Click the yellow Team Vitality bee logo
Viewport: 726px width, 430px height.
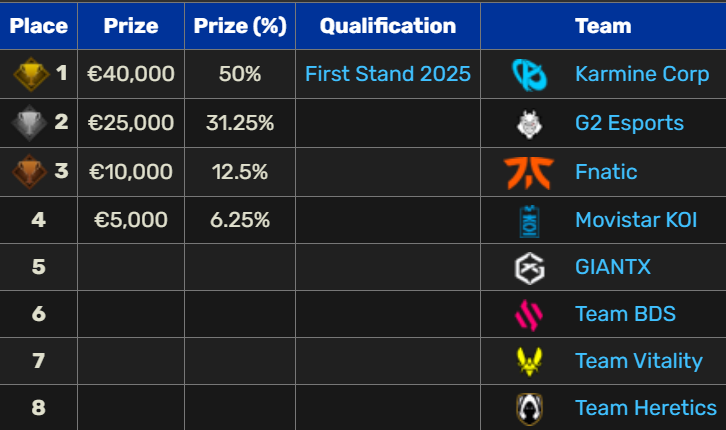click(529, 362)
